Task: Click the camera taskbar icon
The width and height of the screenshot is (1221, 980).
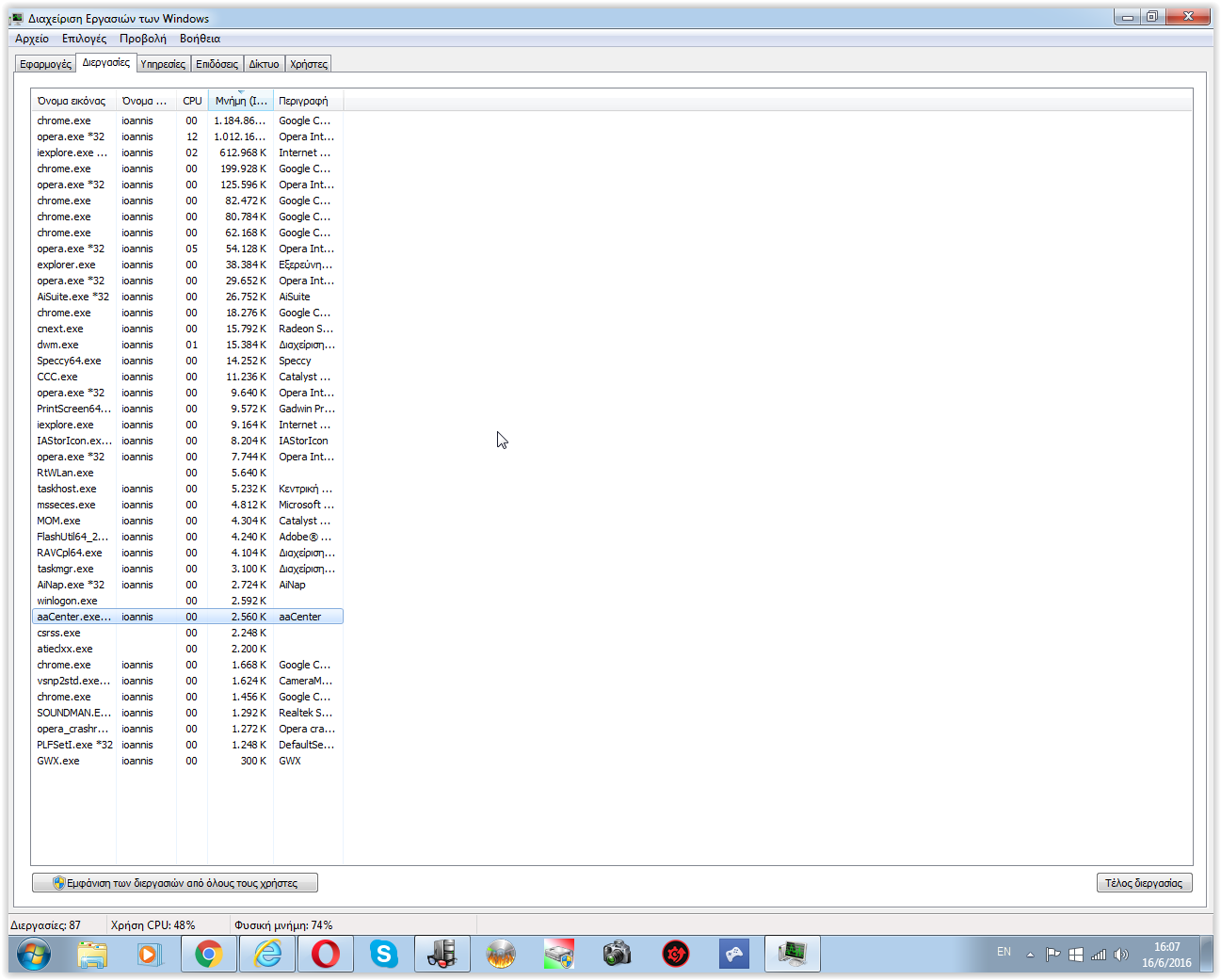Action: click(618, 955)
